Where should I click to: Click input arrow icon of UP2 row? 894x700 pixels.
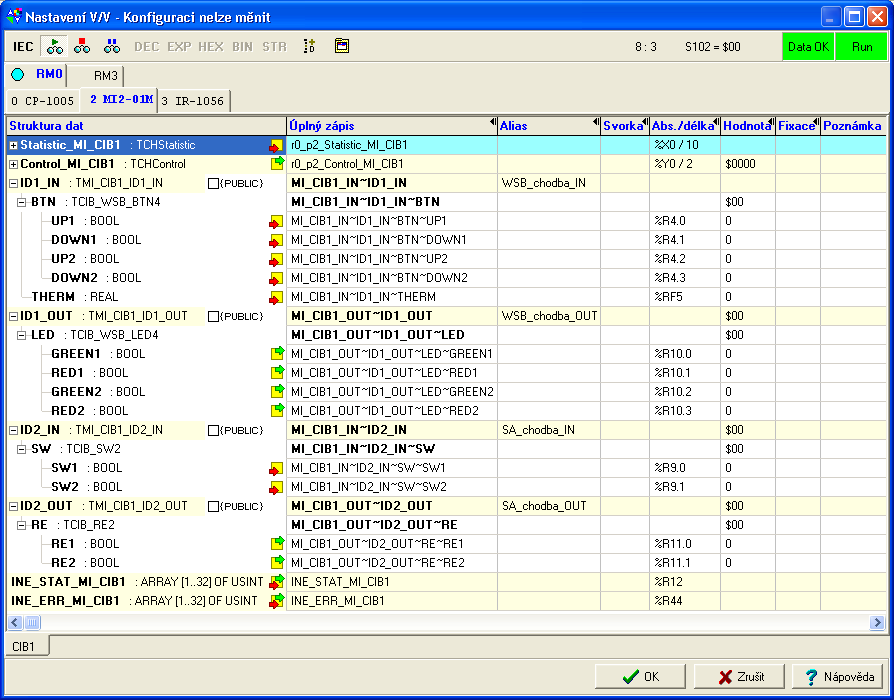(x=276, y=259)
